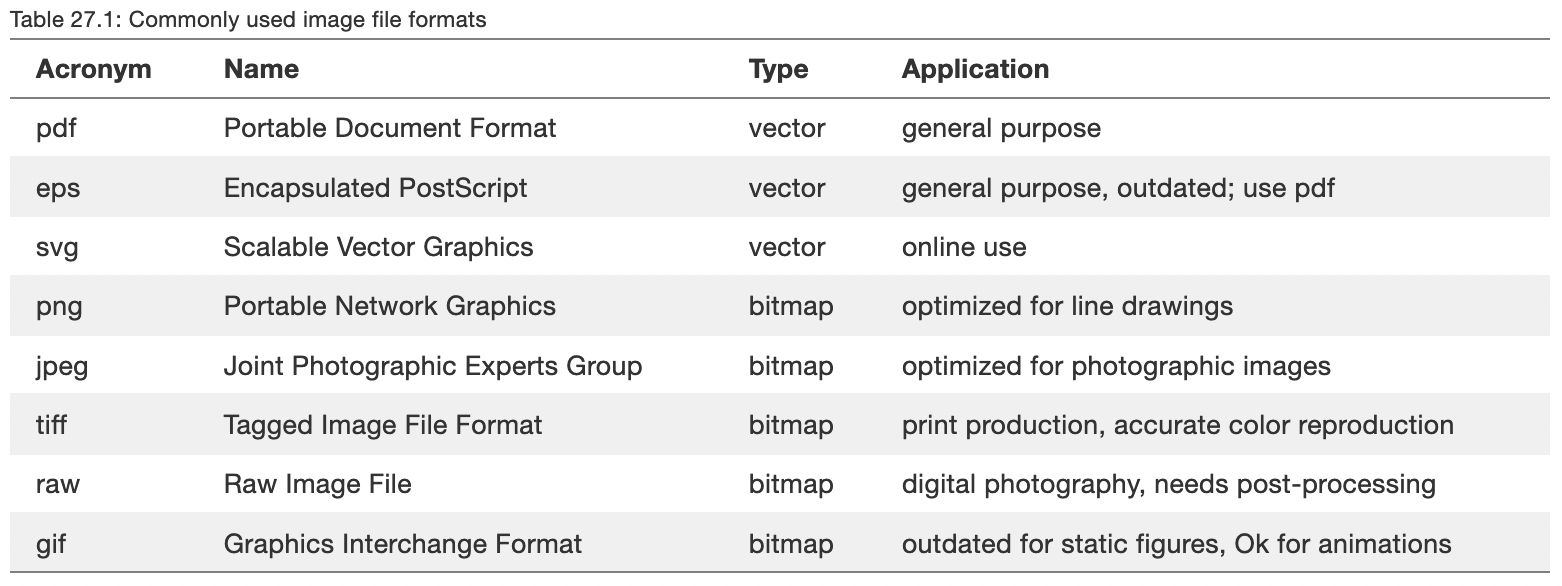This screenshot has height=586, width=1562.
Task: Click 'Portable Network Graphics' name cell
Action: click(x=389, y=306)
